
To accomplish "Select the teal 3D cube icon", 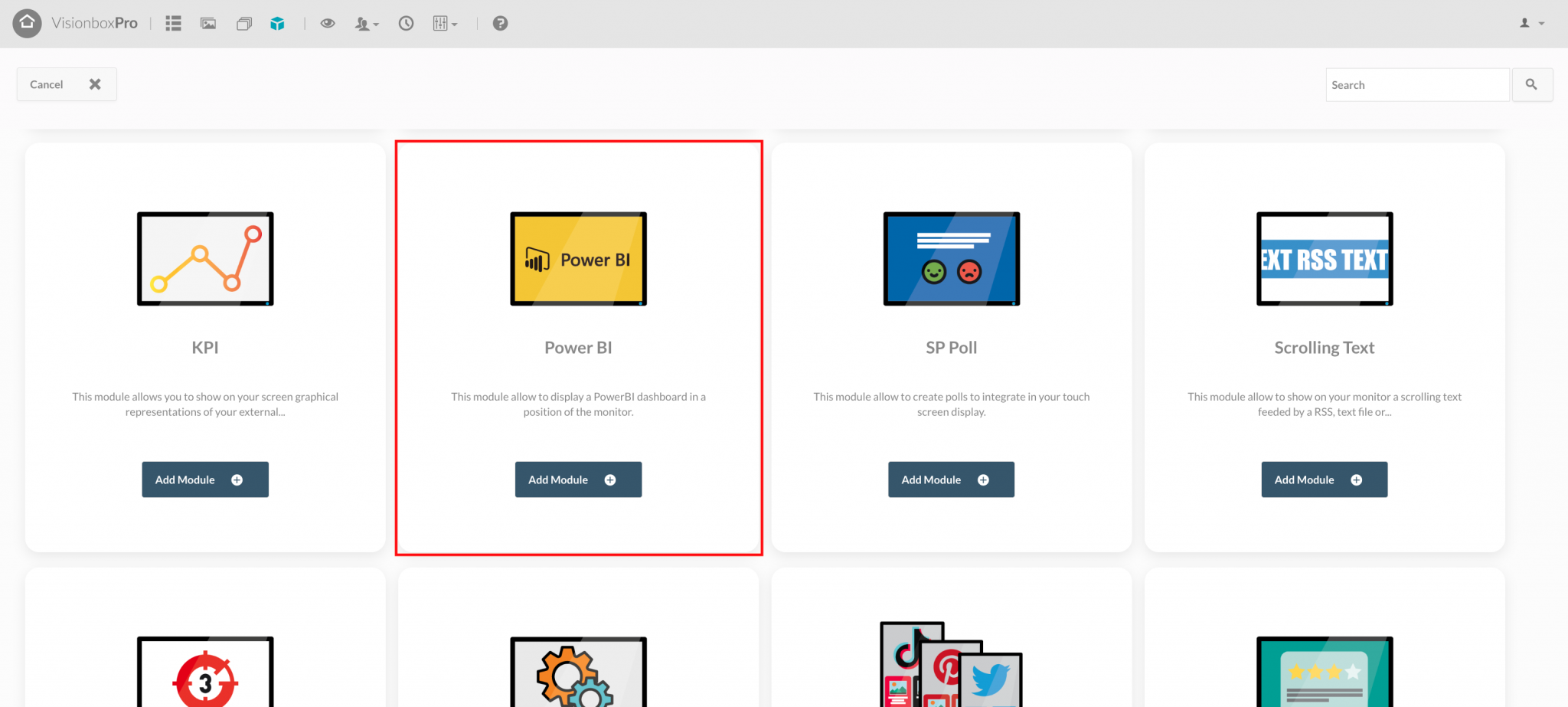I will (277, 23).
